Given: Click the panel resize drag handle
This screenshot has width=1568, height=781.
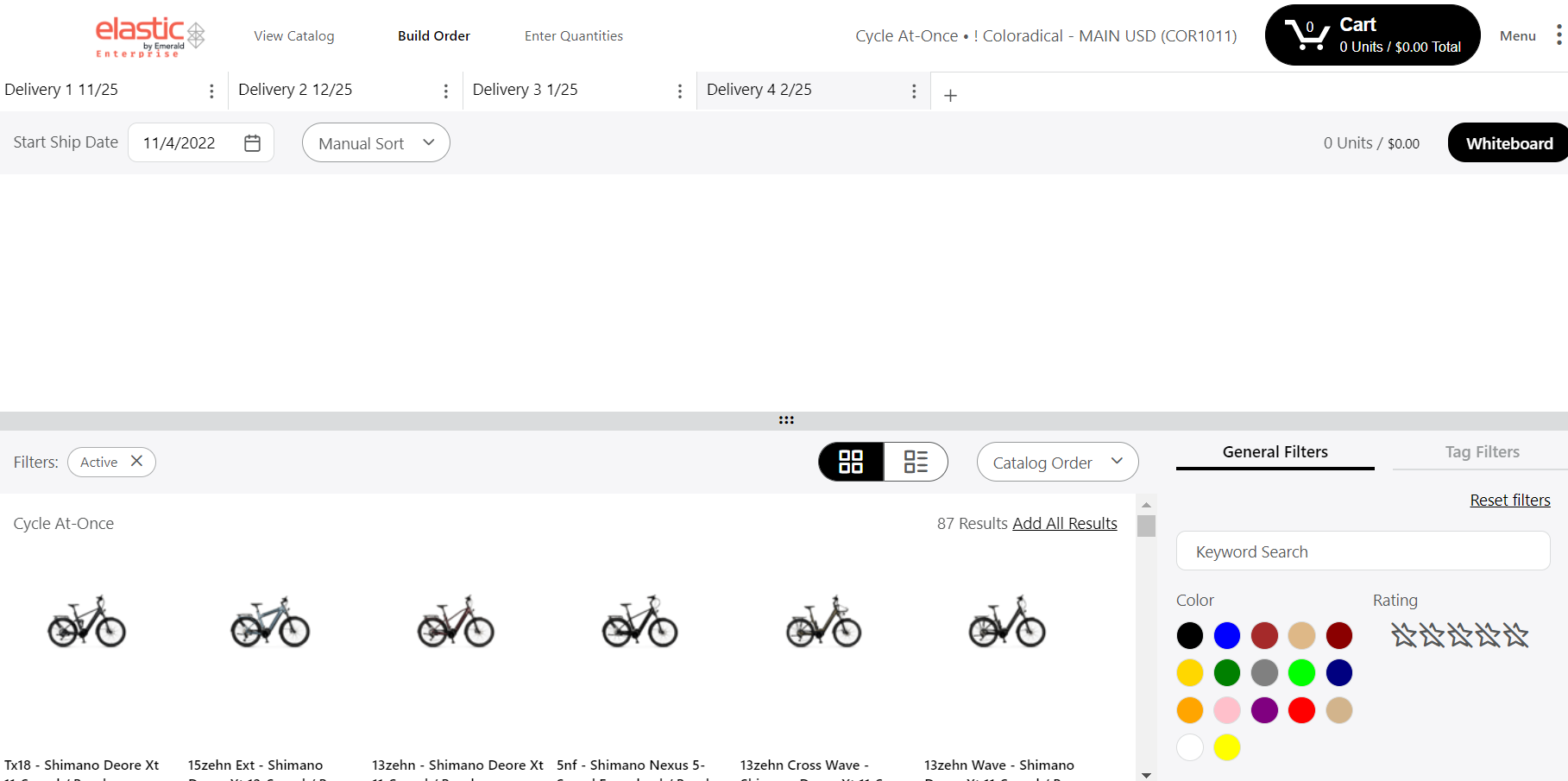Looking at the screenshot, I should click(x=785, y=420).
